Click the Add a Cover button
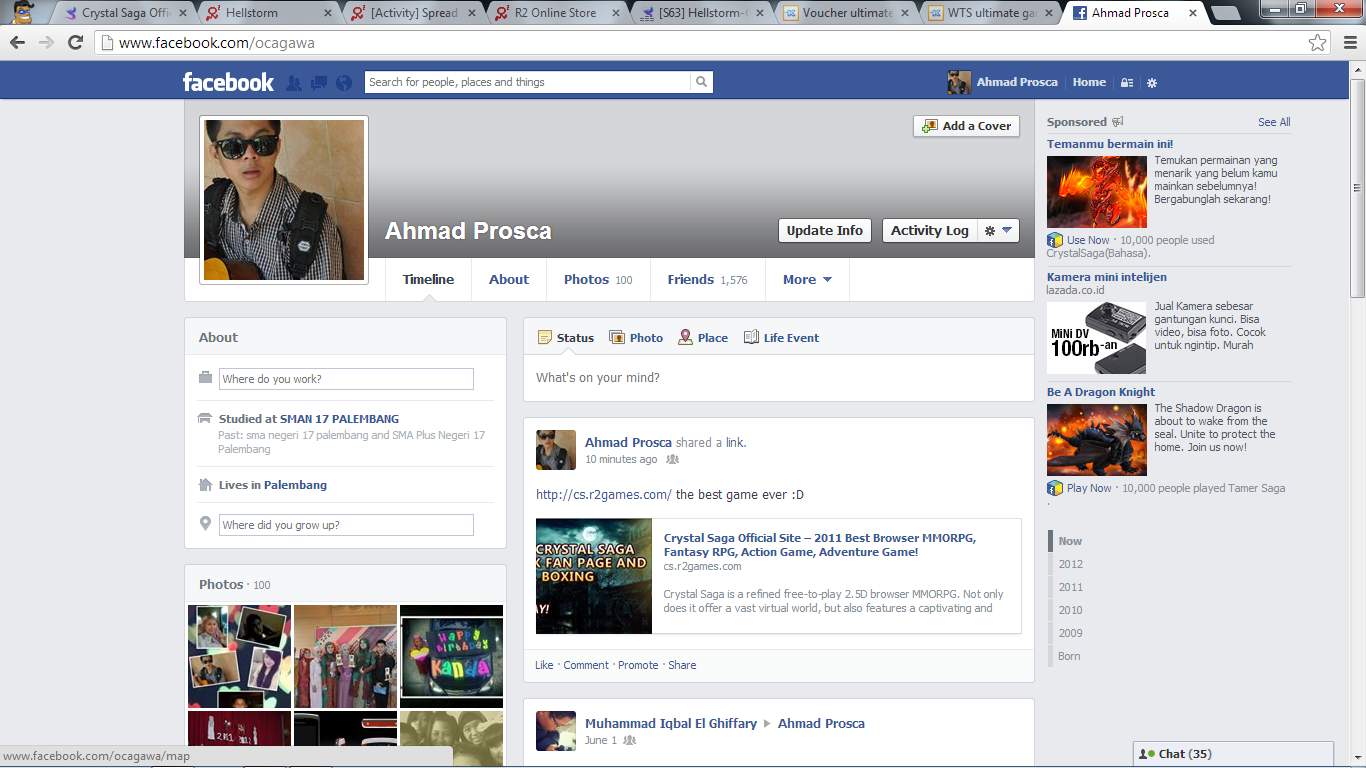Image resolution: width=1366 pixels, height=768 pixels. (967, 126)
